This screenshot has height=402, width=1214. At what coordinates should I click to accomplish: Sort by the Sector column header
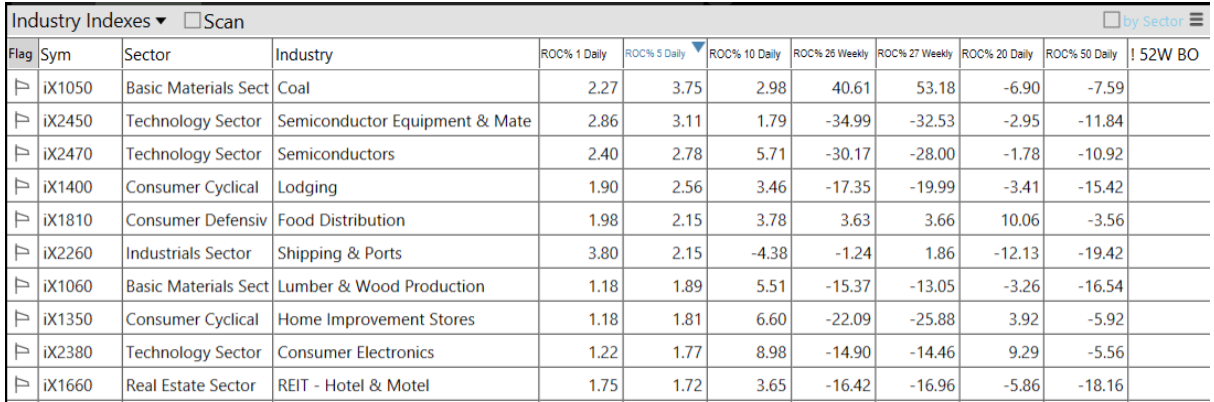(148, 55)
